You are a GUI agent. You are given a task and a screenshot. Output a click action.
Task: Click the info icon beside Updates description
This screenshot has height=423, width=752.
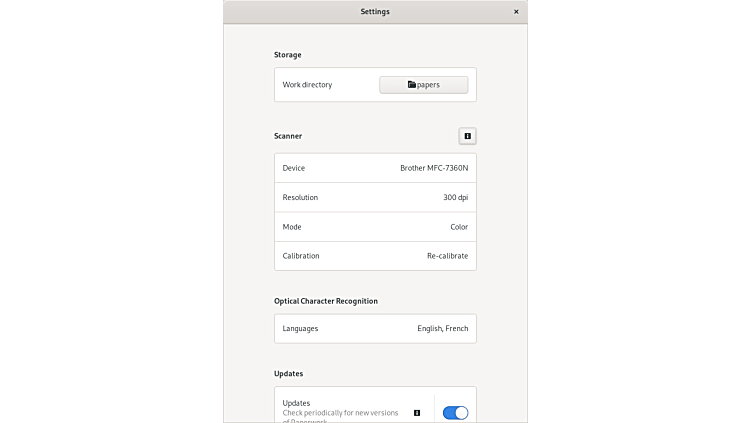pos(417,412)
